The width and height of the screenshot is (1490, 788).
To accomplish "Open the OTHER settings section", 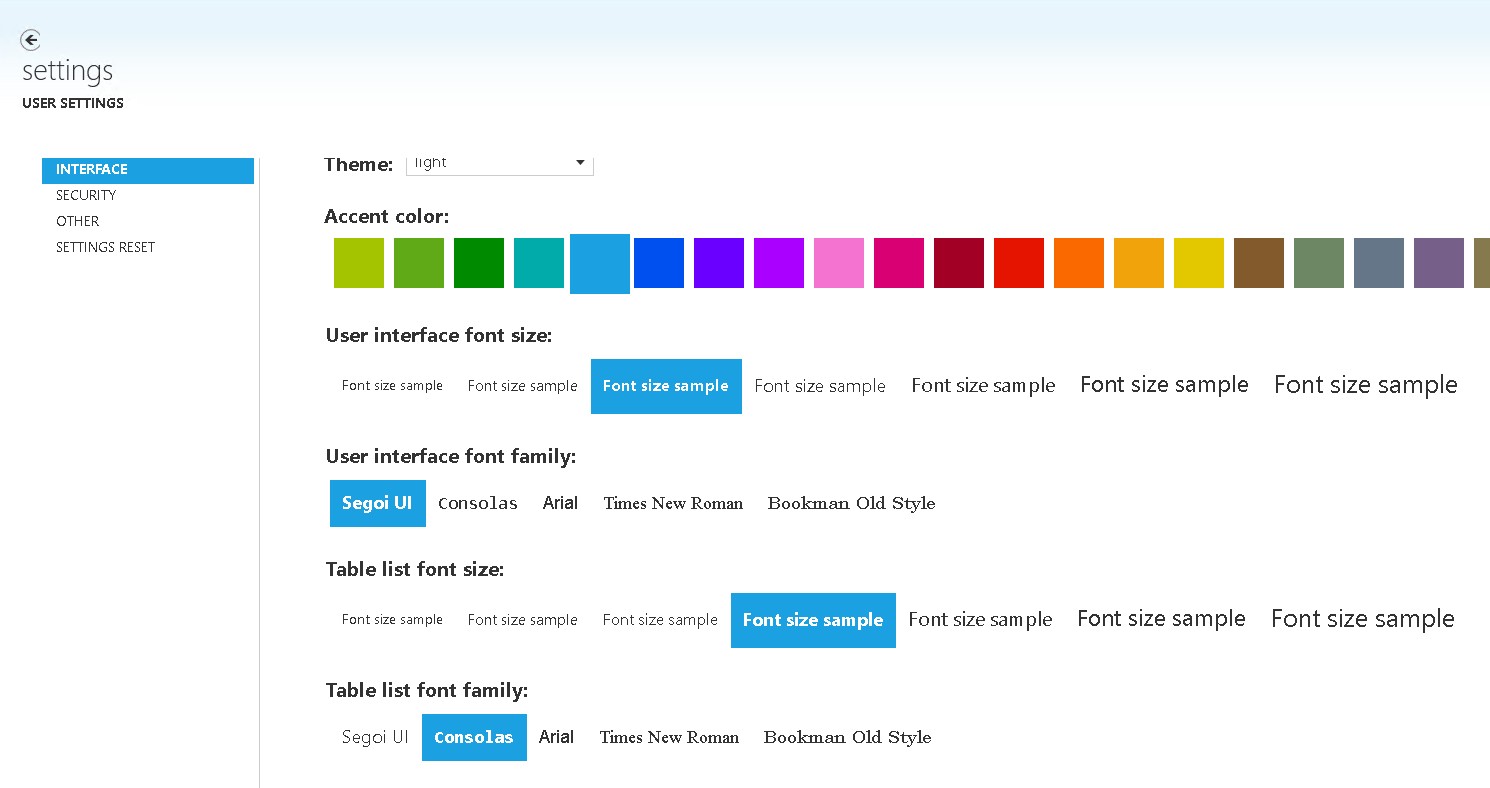I will [x=78, y=221].
